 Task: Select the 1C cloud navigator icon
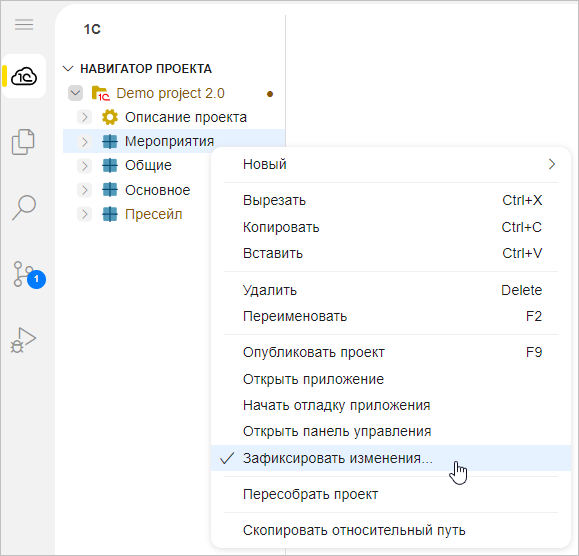tap(24, 76)
